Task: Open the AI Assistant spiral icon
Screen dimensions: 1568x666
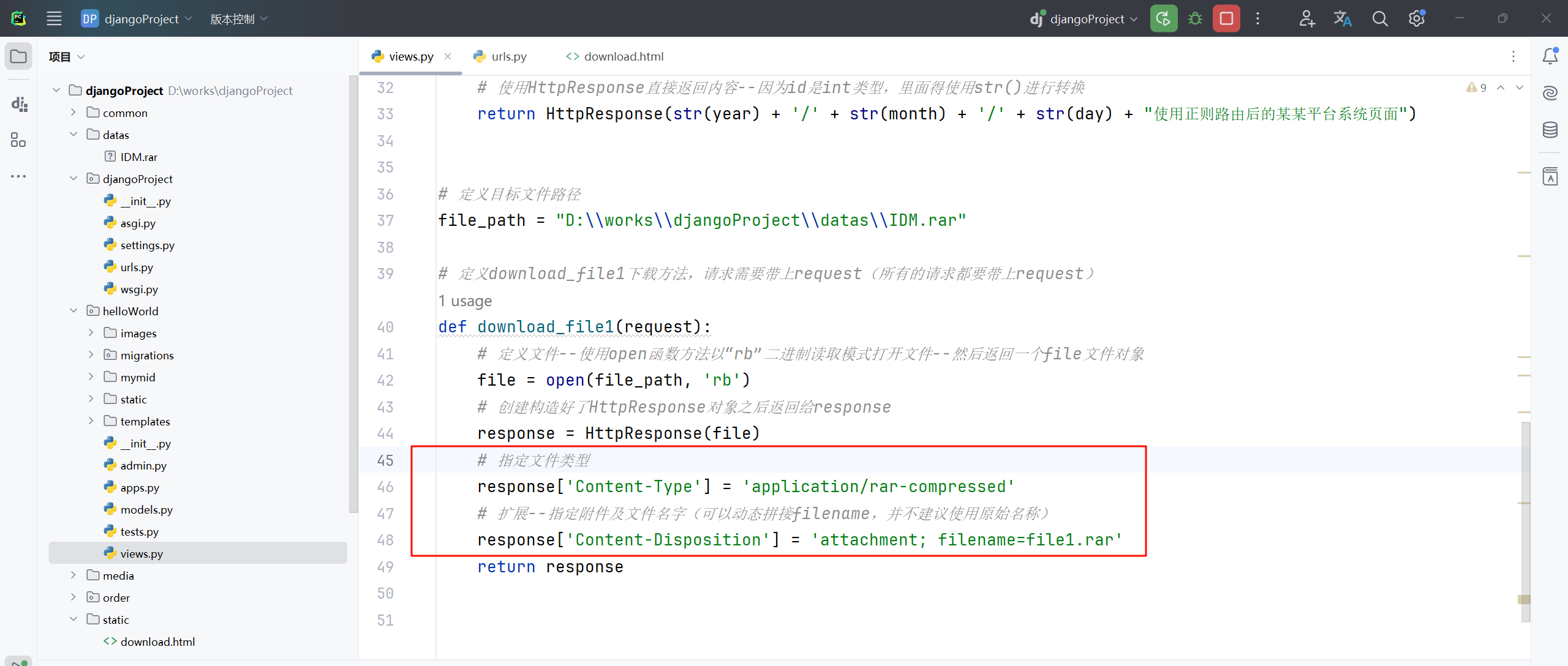Action: (x=1550, y=93)
